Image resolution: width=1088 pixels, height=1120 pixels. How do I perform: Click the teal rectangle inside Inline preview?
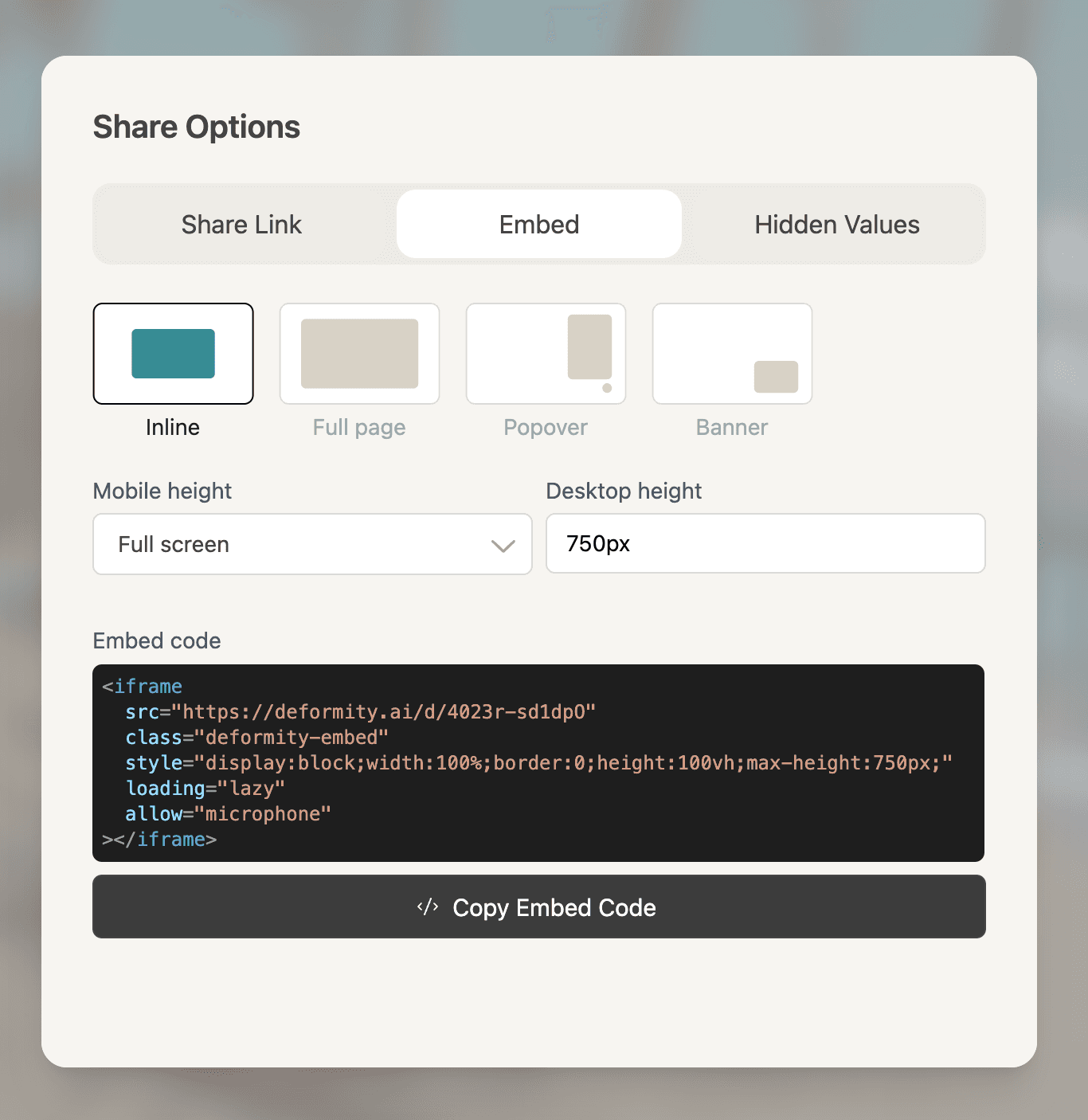[173, 353]
